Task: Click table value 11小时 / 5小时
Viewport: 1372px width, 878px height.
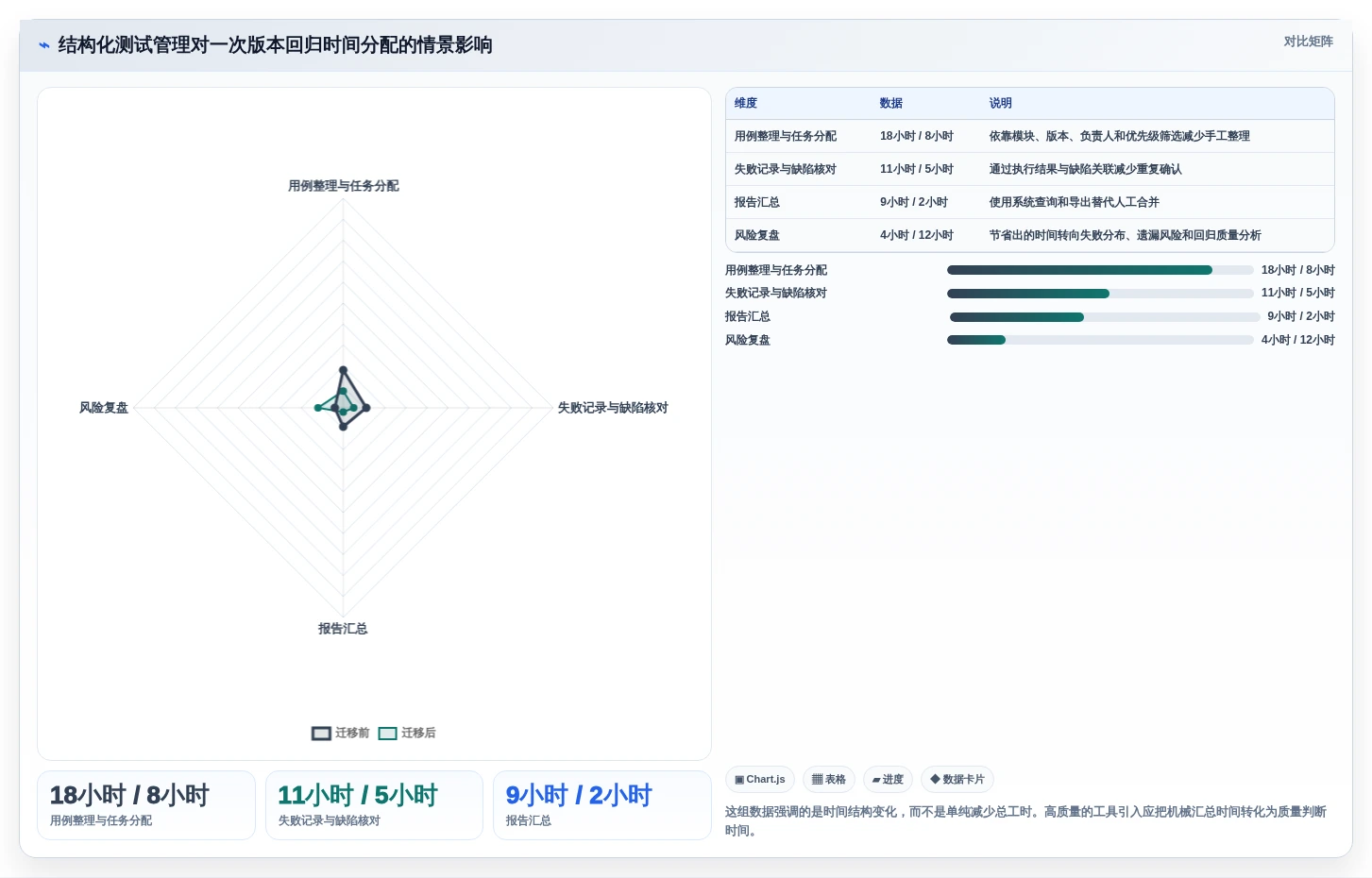Action: pyautogui.click(x=917, y=170)
